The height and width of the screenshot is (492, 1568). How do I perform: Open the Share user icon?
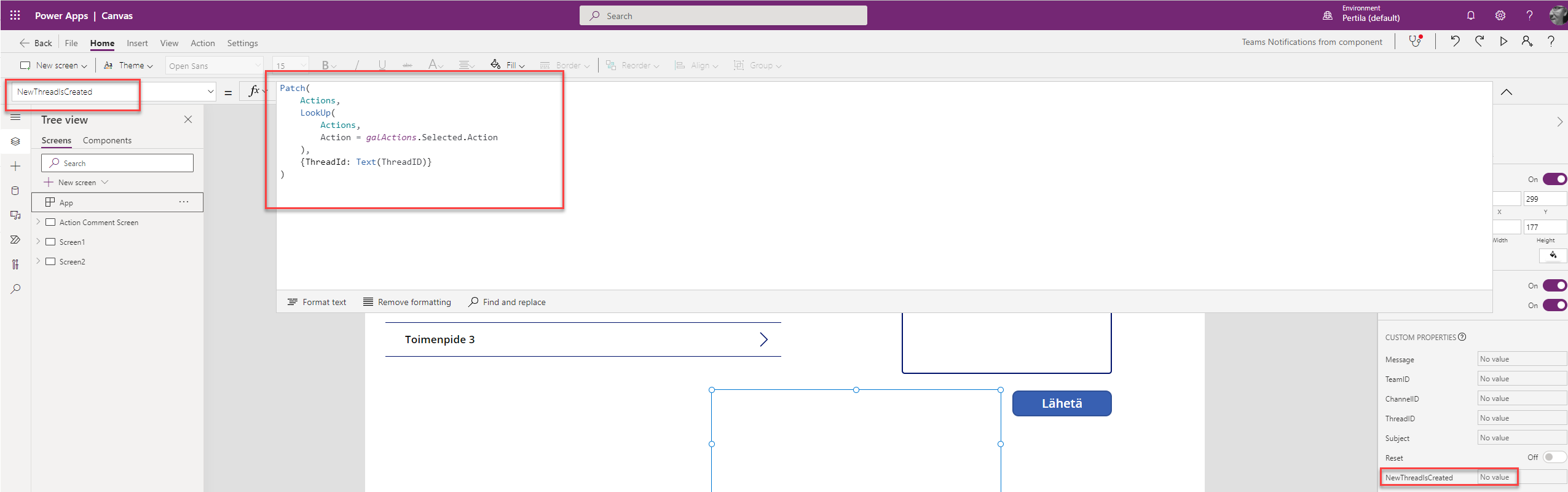pyautogui.click(x=1527, y=42)
